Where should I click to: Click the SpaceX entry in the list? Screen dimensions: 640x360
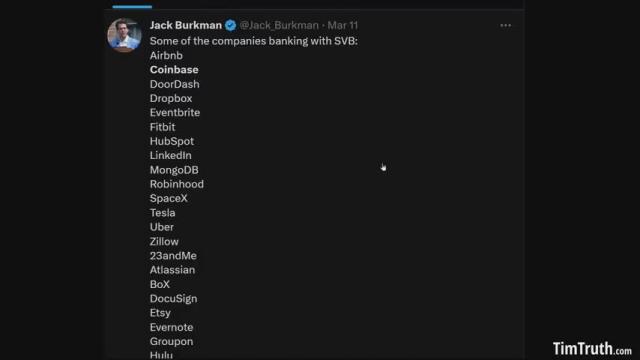(x=169, y=198)
